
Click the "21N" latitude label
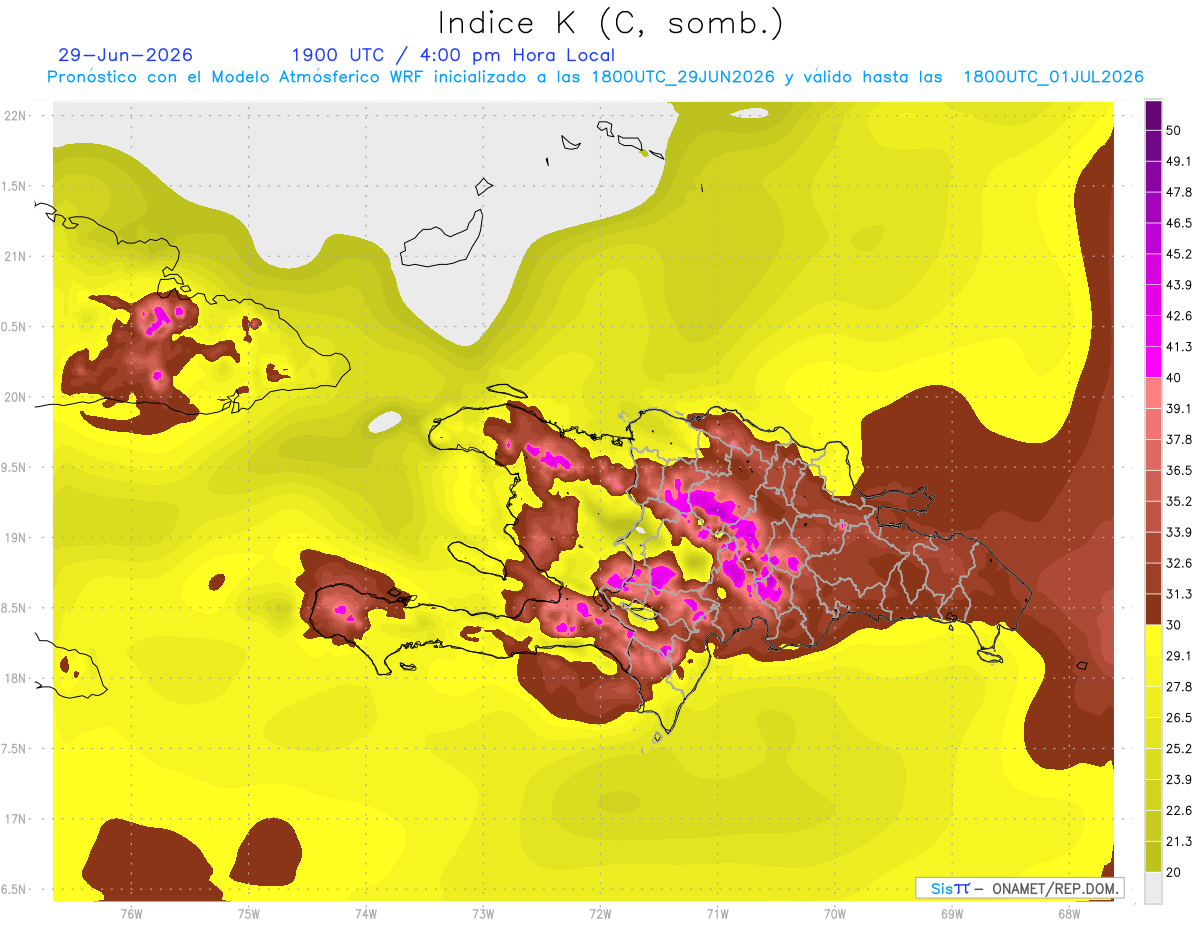[16, 256]
